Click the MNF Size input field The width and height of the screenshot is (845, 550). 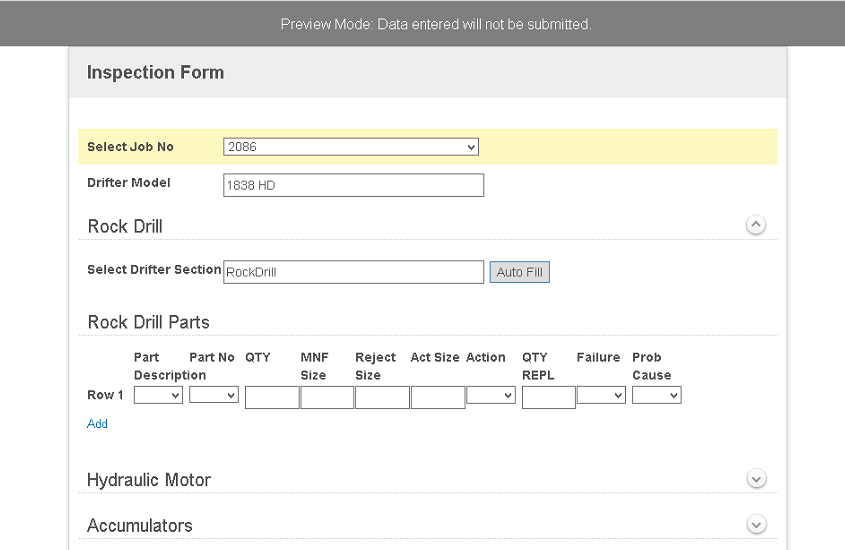[327, 398]
